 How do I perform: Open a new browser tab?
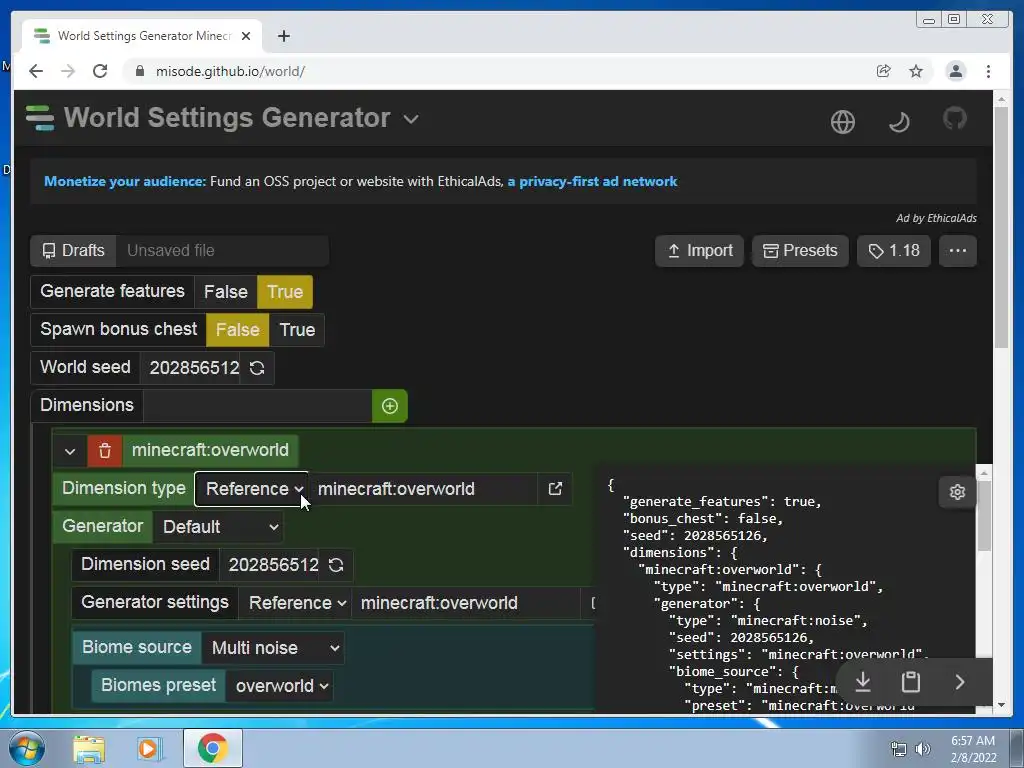283,36
